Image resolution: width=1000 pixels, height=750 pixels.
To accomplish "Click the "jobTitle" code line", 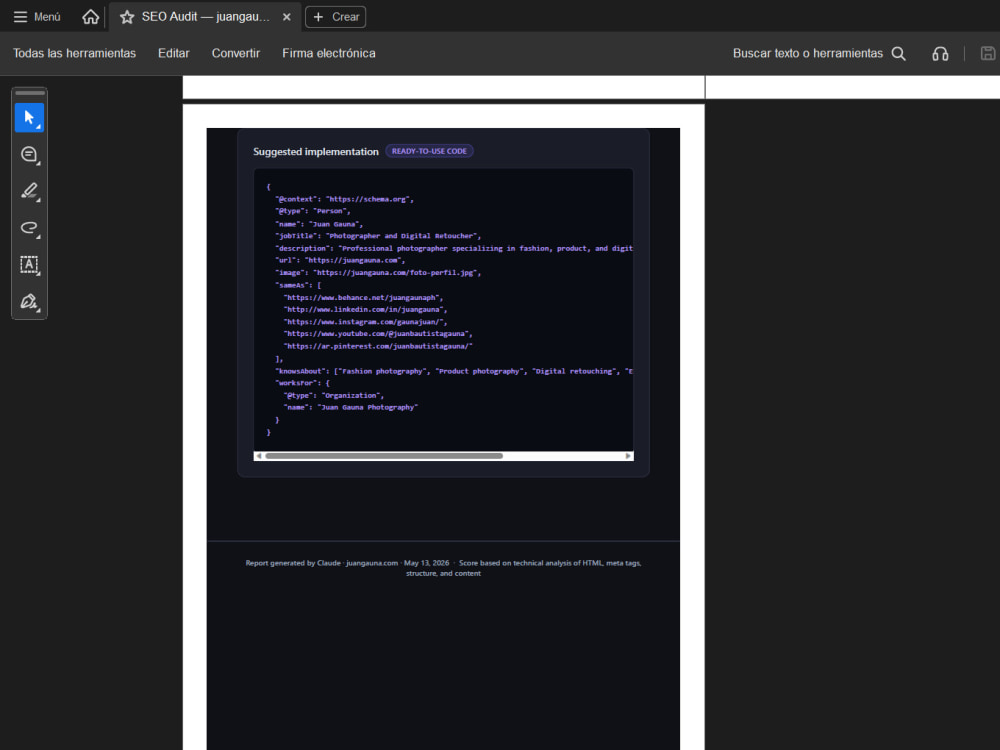I will point(378,236).
